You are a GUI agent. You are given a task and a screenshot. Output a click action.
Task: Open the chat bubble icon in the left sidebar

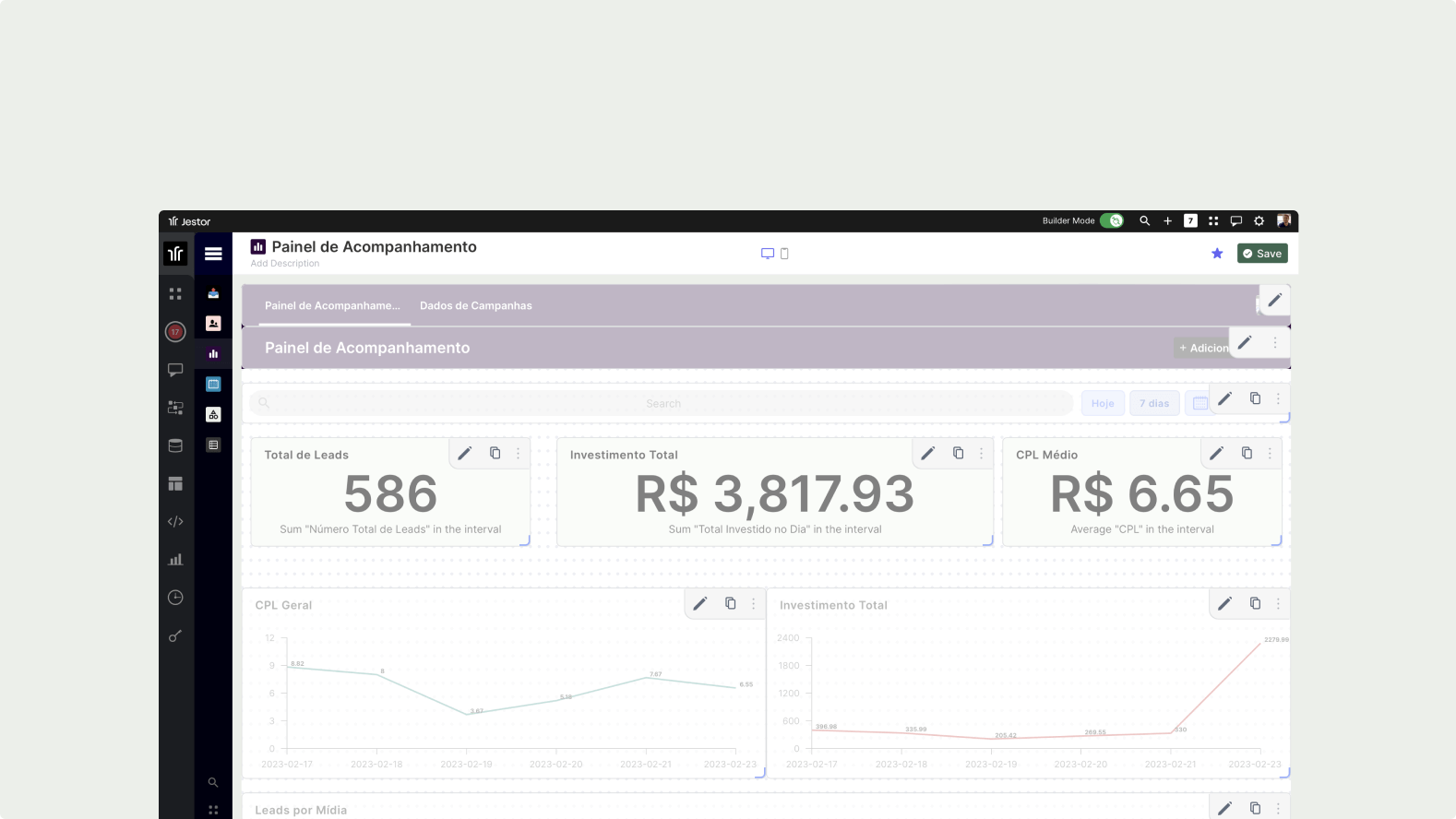(175, 370)
